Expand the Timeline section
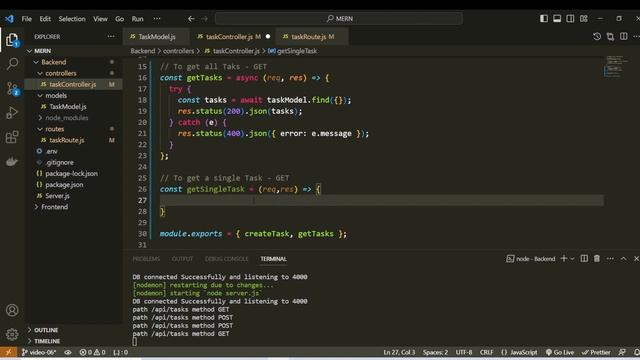Image resolution: width=640 pixels, height=360 pixels. coord(47,341)
